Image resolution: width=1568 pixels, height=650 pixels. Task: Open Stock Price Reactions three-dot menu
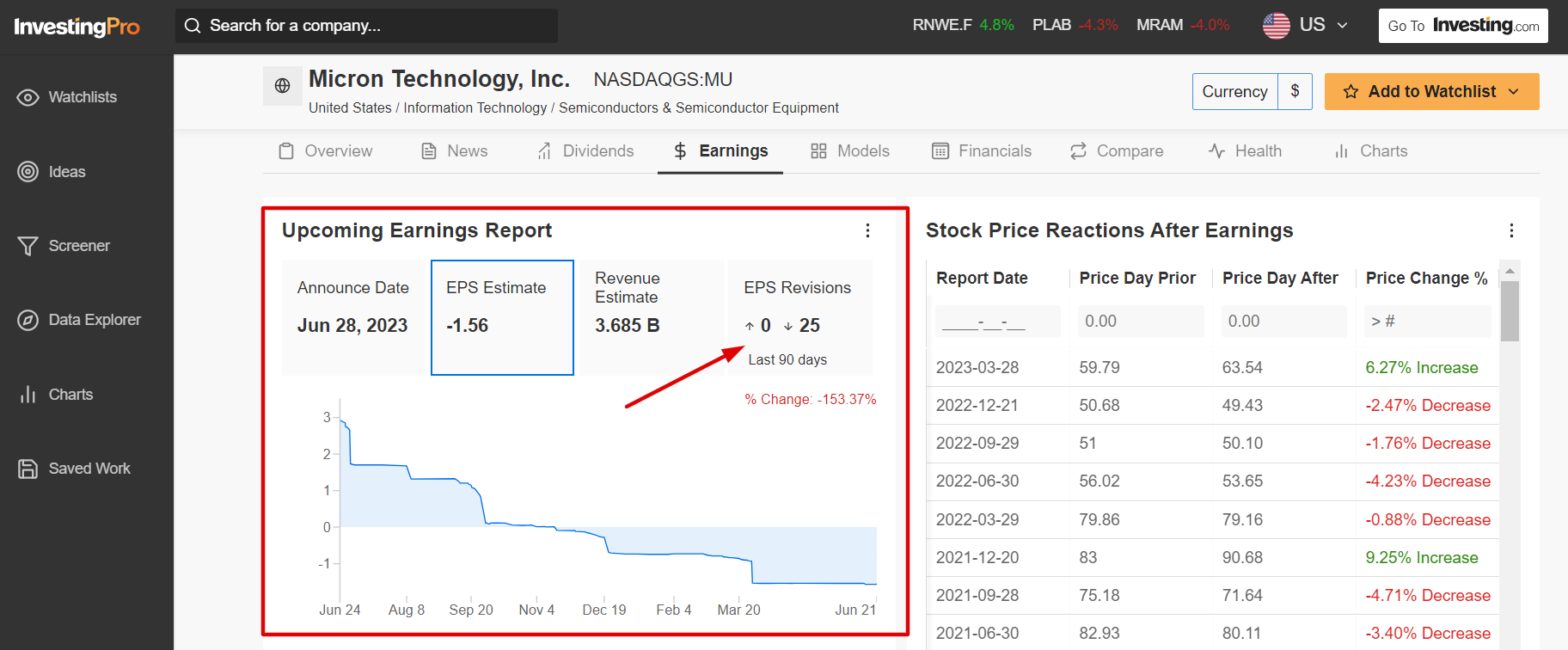(1511, 230)
